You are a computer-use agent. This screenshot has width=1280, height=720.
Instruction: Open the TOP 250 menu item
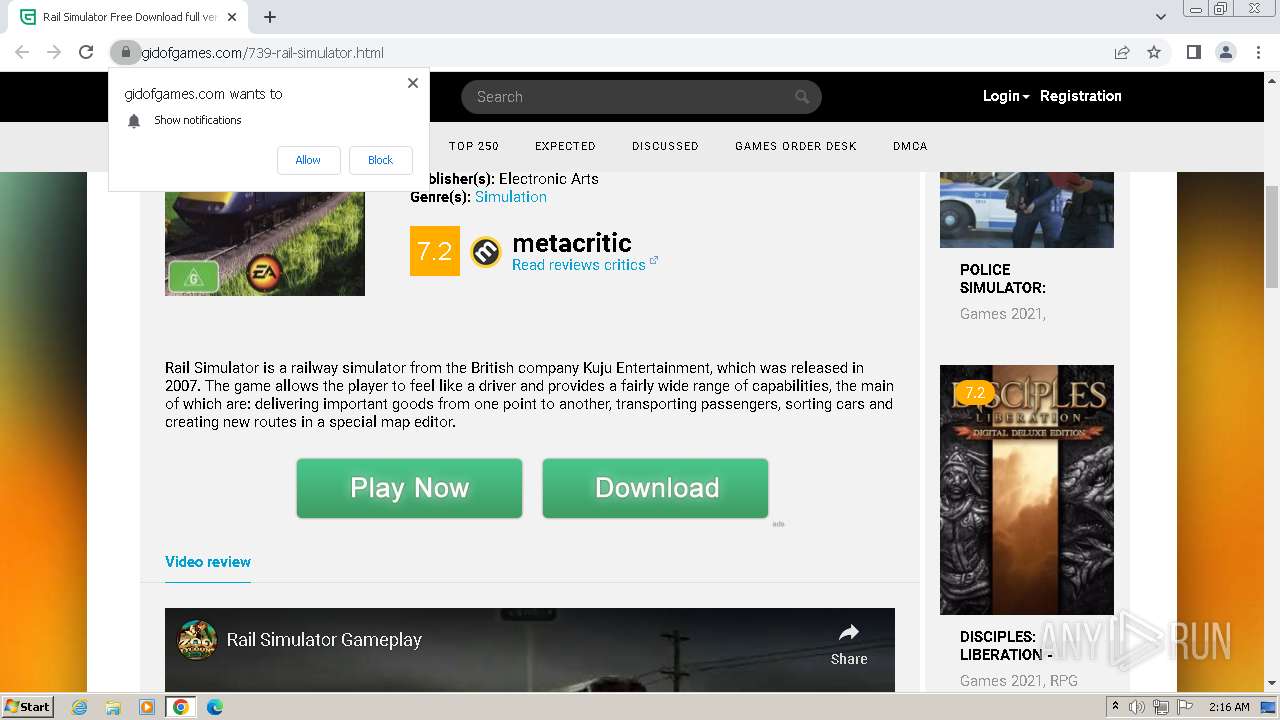click(474, 146)
